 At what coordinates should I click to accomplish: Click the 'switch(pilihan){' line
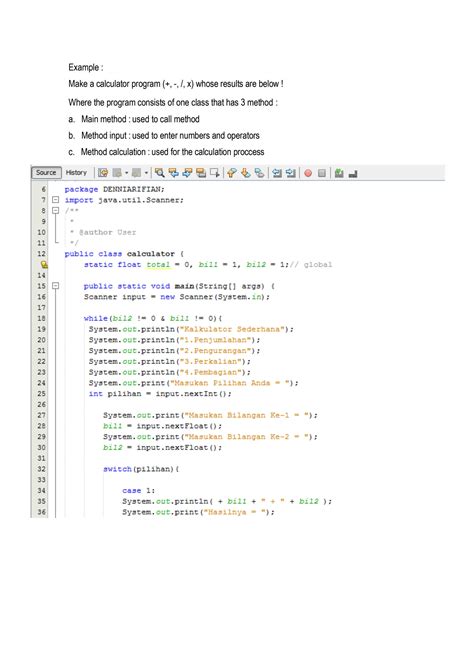pyautogui.click(x=141, y=469)
